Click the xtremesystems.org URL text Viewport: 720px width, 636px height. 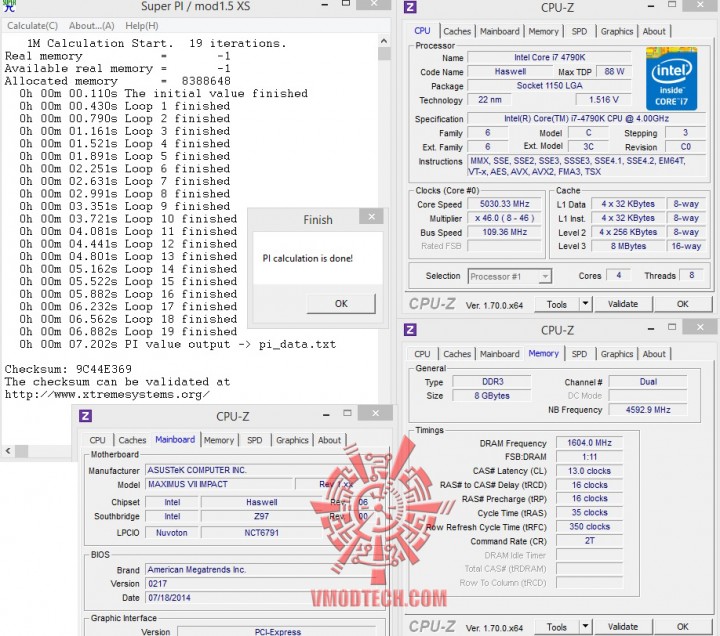[107, 394]
